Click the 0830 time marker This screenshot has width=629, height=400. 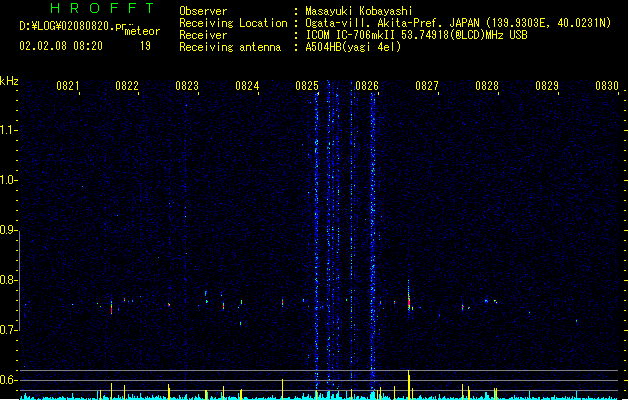(607, 86)
